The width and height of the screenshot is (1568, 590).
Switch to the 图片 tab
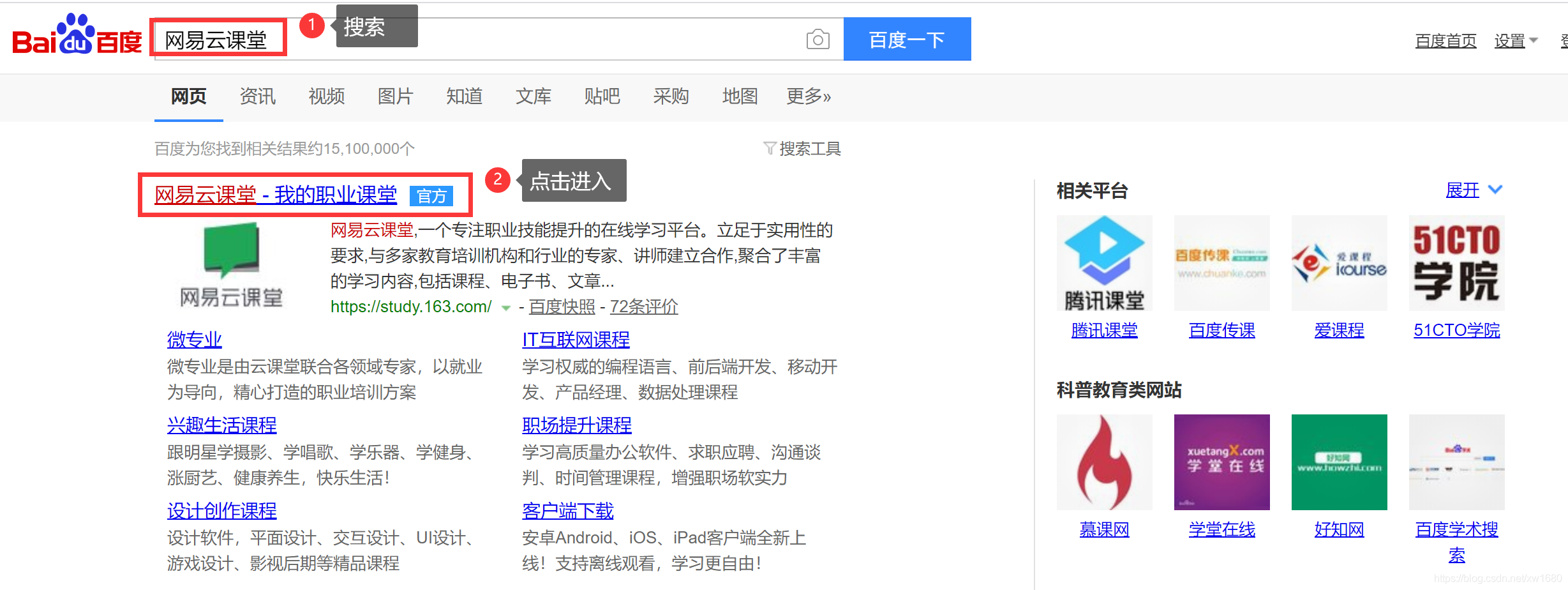(396, 96)
